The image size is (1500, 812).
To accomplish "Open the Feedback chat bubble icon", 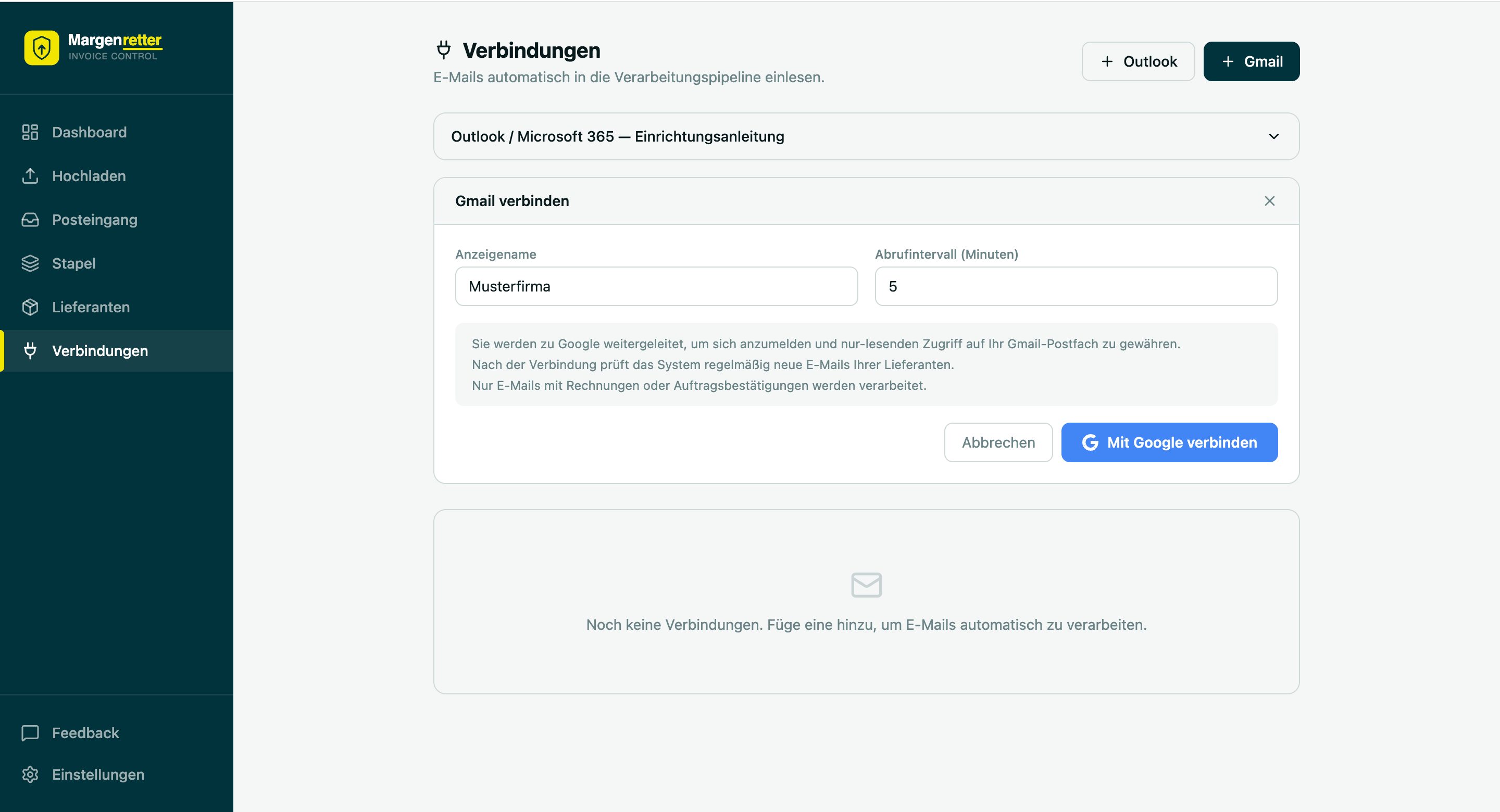I will point(31,732).
